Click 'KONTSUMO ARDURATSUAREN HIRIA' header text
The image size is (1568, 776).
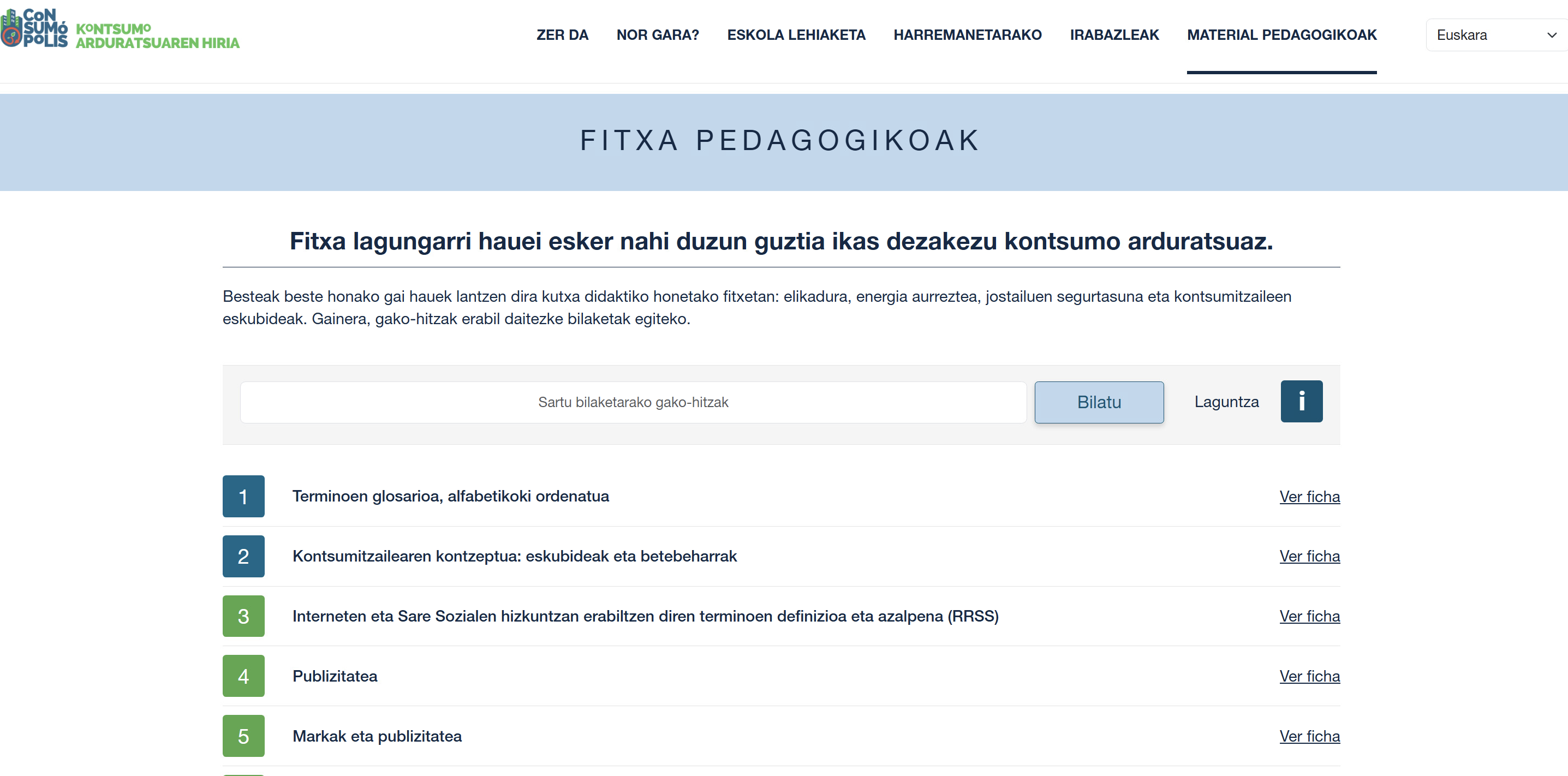157,36
